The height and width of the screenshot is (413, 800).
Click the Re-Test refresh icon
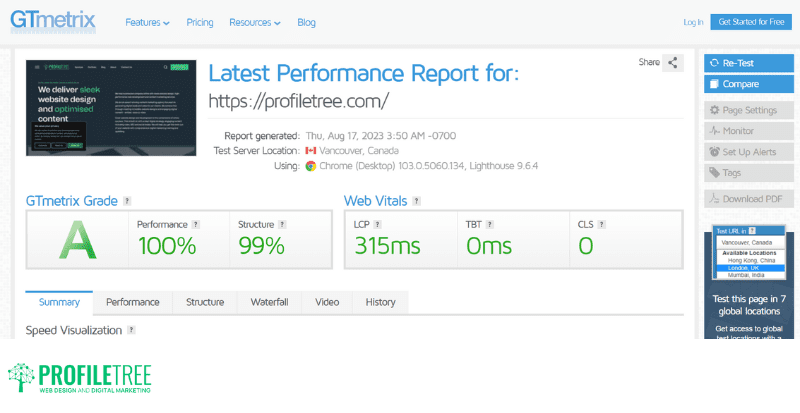coord(714,63)
